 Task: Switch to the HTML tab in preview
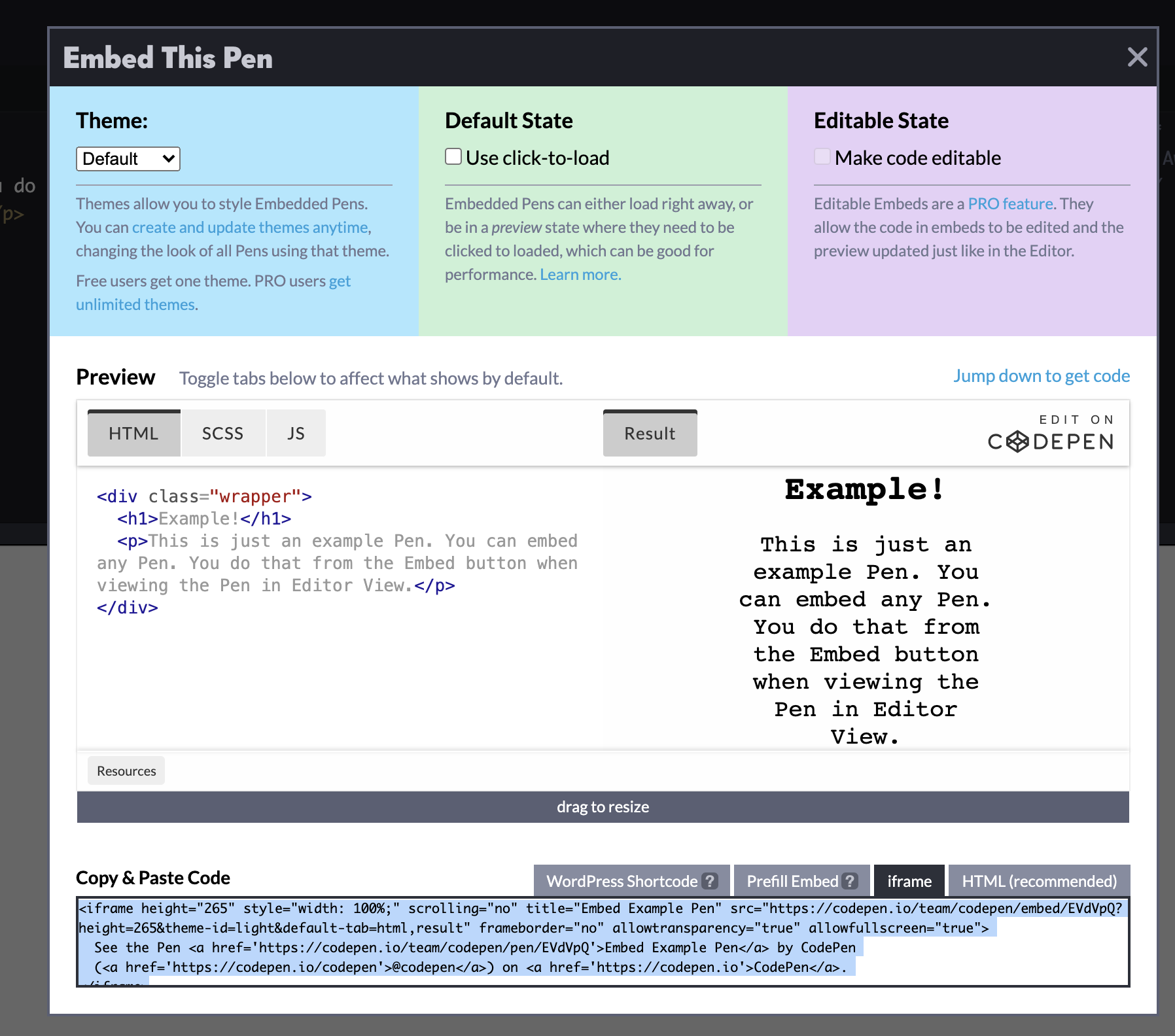point(133,434)
